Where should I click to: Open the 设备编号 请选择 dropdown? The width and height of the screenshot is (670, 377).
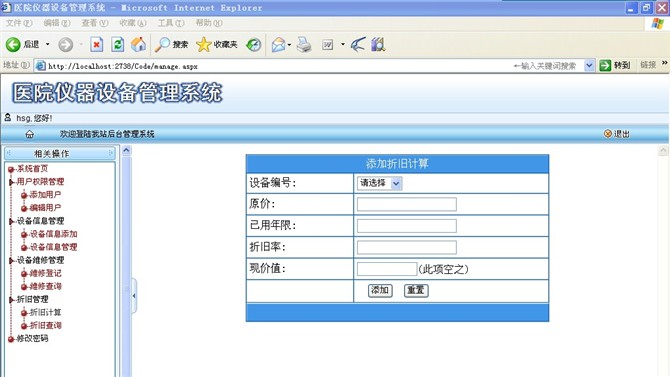pos(379,183)
